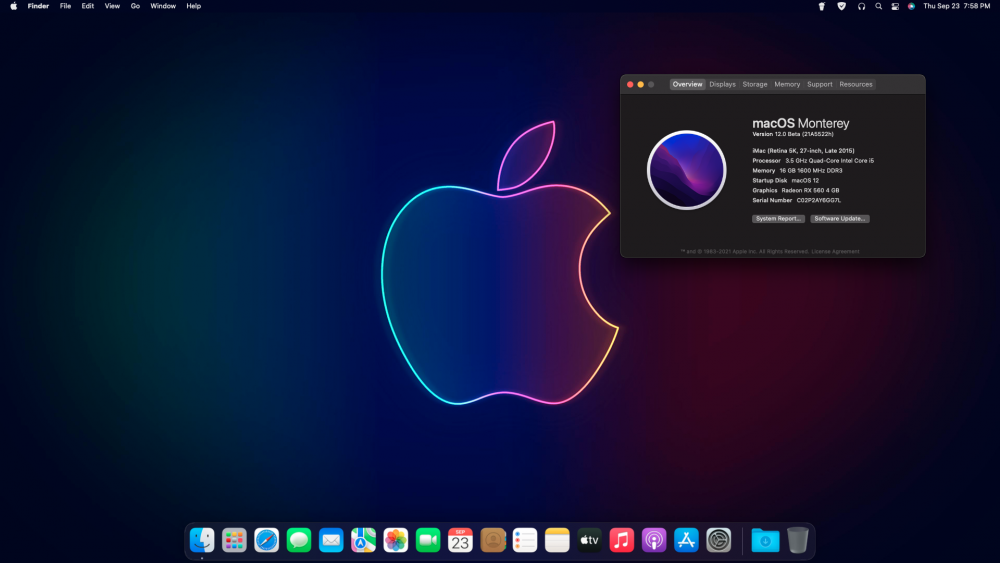Launch the Apple TV app
This screenshot has width=1000, height=563.
589,540
